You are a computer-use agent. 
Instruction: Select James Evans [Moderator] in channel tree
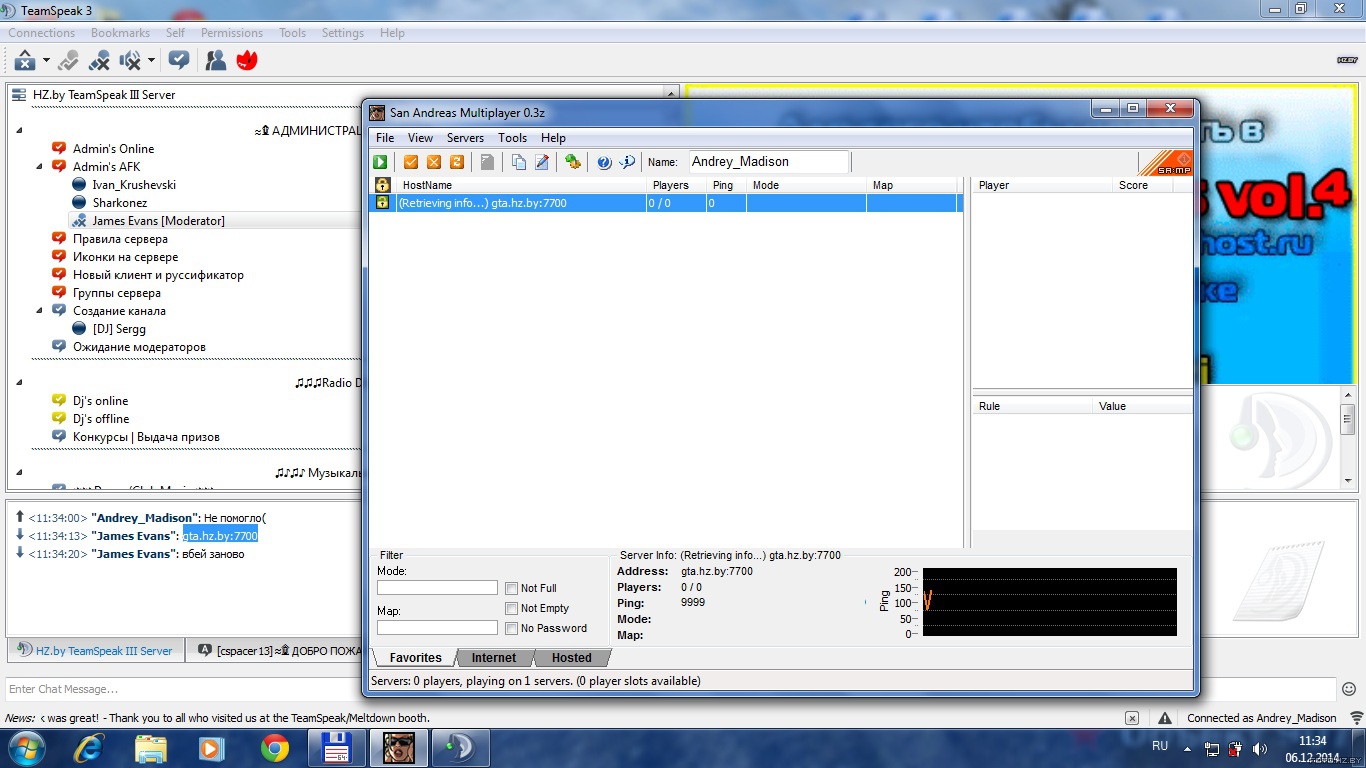point(158,221)
